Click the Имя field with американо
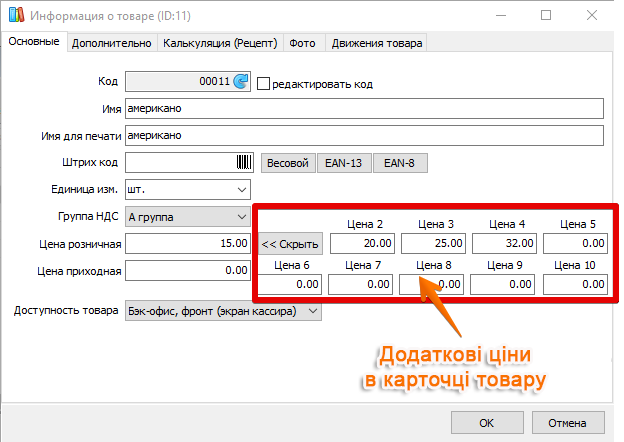Viewport: 624px width, 442px height. (364, 109)
